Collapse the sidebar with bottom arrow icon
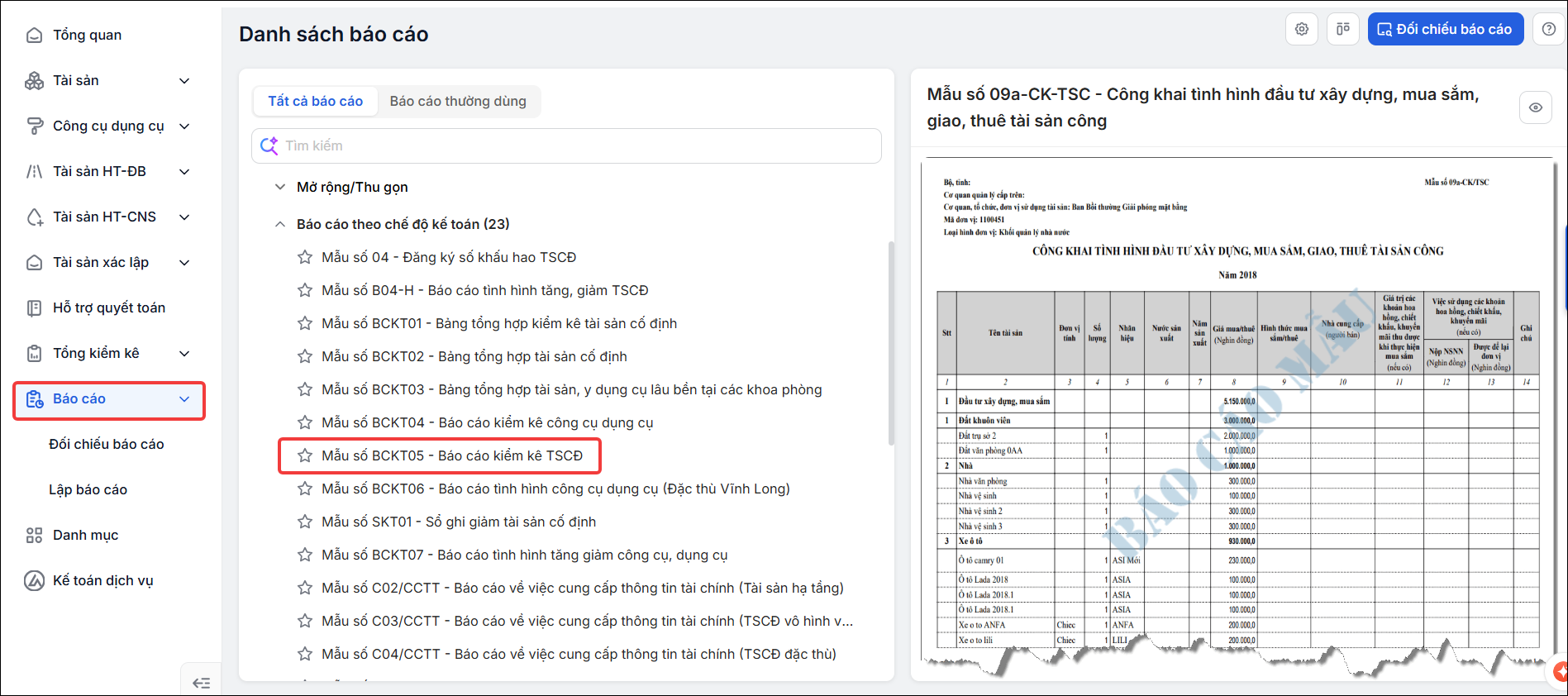This screenshot has height=696, width=1568. point(201,683)
